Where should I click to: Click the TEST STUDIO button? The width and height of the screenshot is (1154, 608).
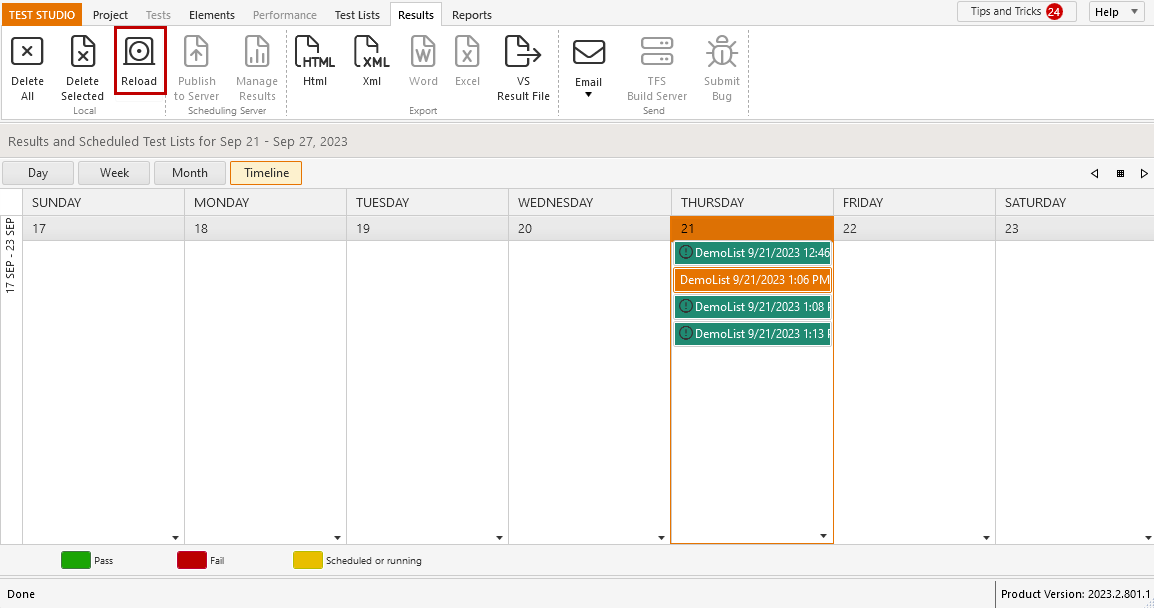click(x=42, y=15)
